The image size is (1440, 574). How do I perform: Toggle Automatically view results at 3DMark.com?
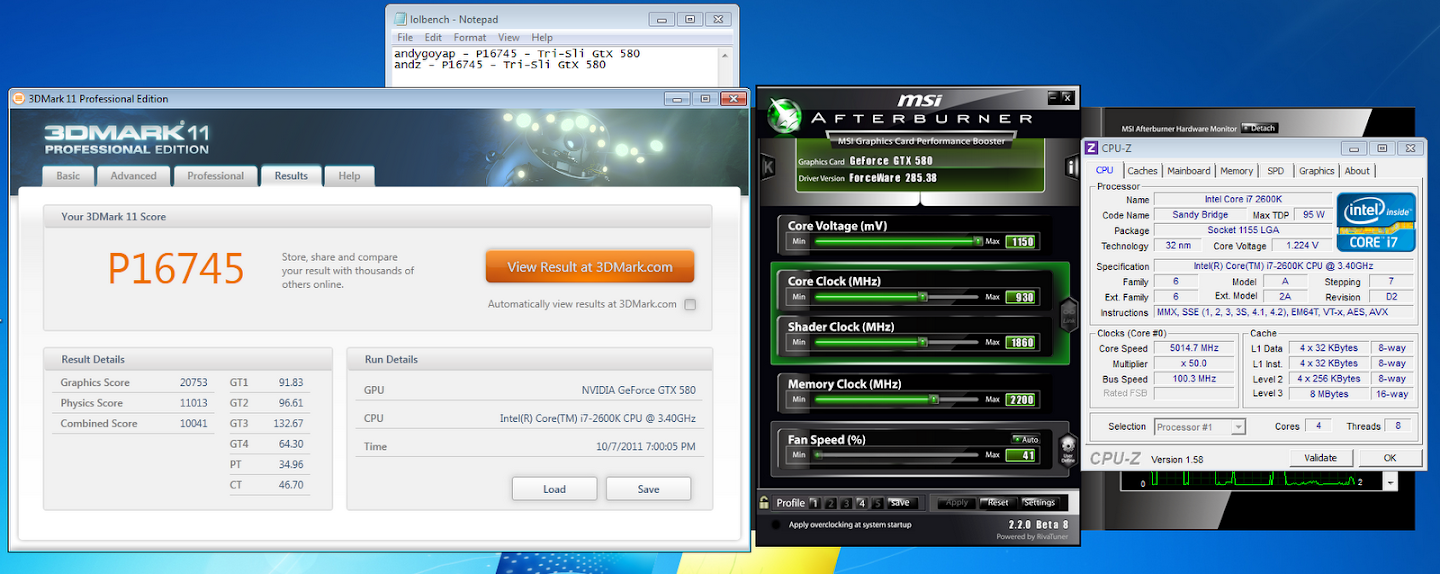click(690, 305)
